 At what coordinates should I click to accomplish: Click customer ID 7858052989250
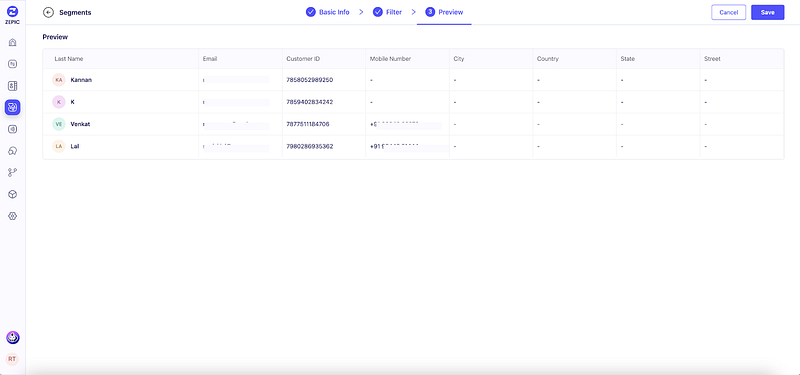(x=310, y=80)
